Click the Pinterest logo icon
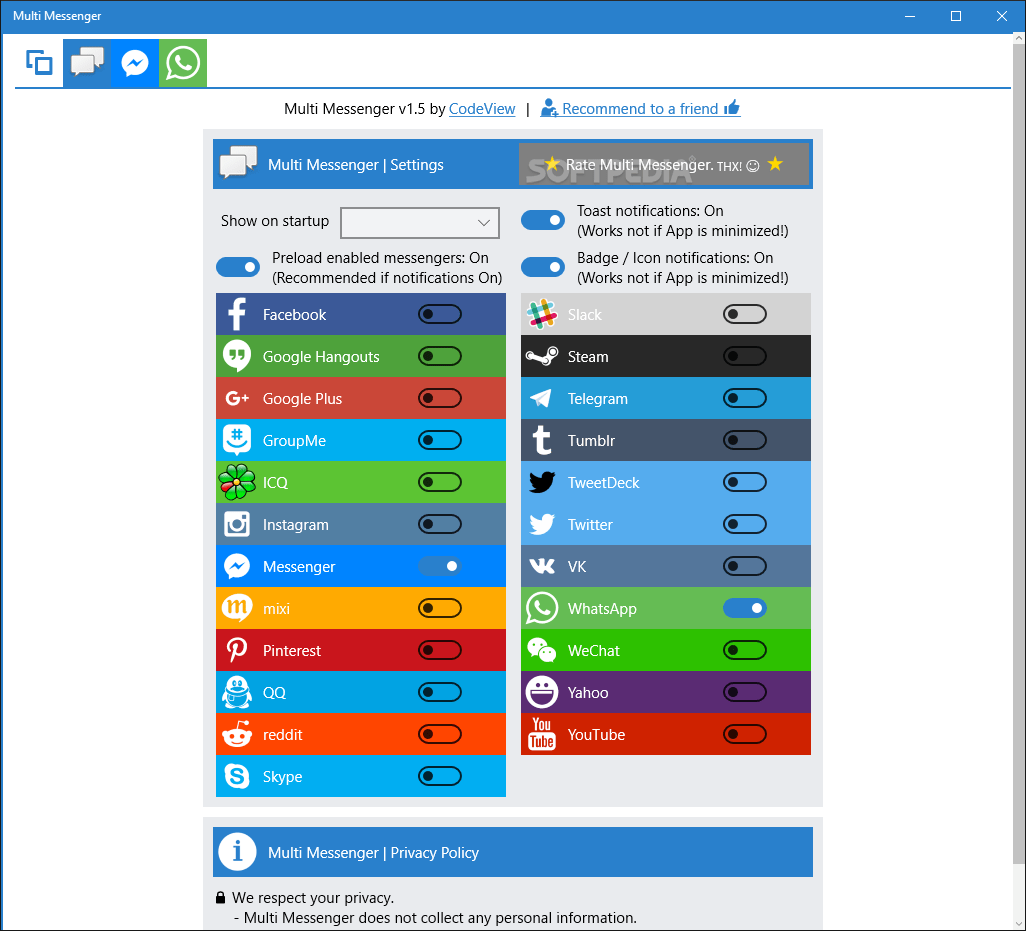The height and width of the screenshot is (931, 1026). tap(237, 650)
